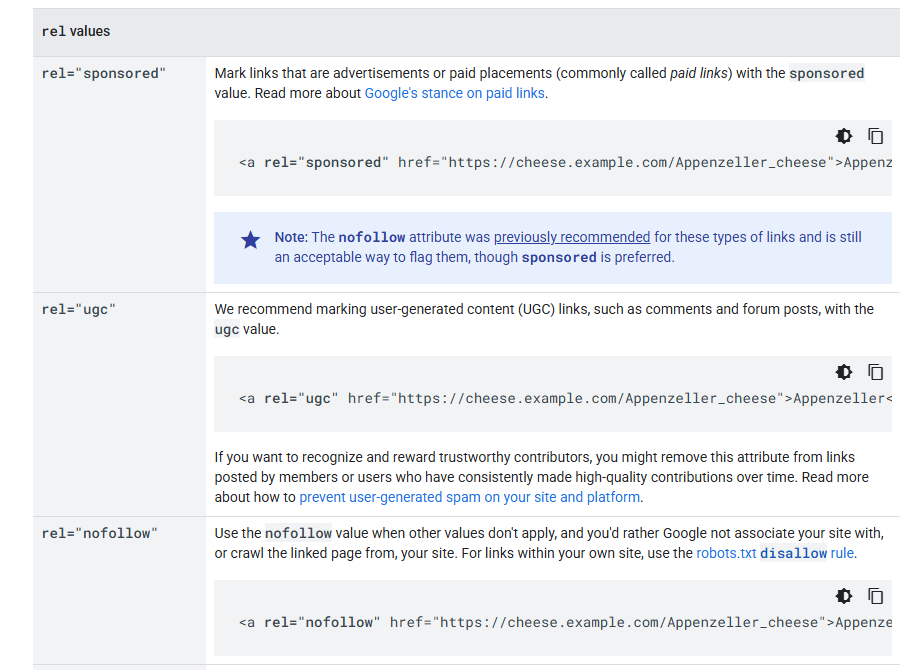Click the rel="sponsored" table cell
The image size is (910, 670).
(x=120, y=174)
